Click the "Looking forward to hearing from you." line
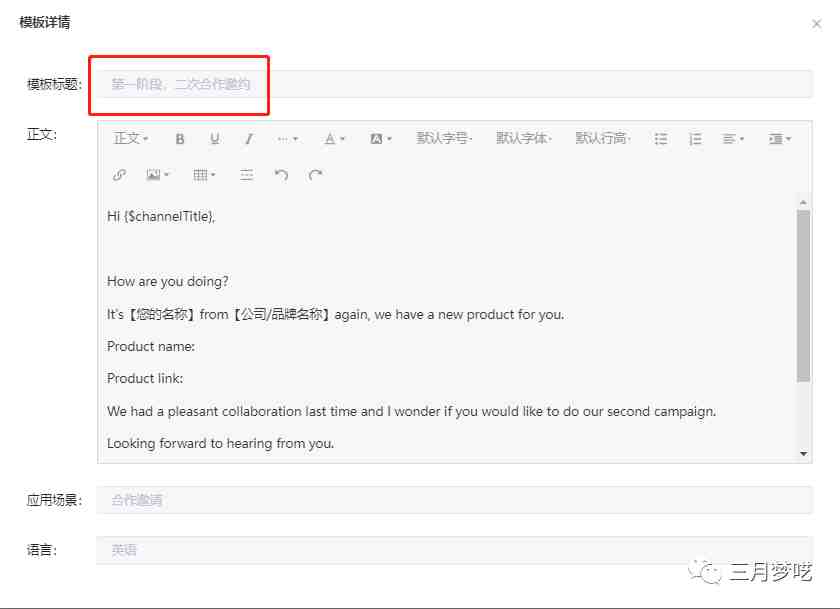 point(221,443)
